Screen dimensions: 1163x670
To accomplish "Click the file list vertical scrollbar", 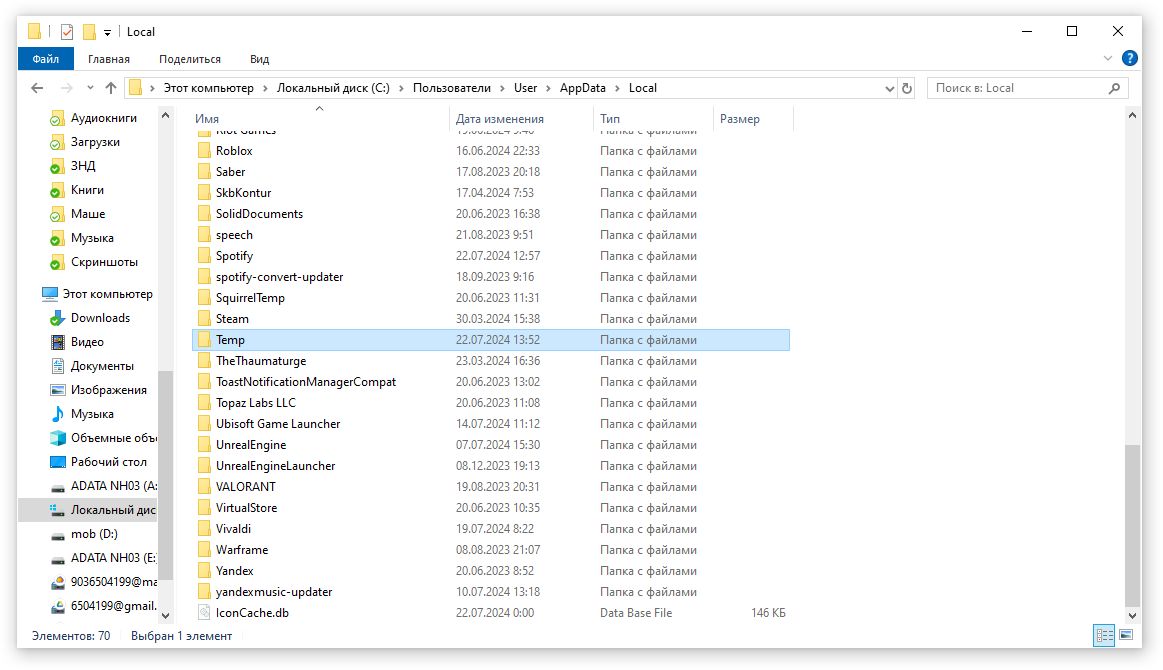I will [1133, 530].
